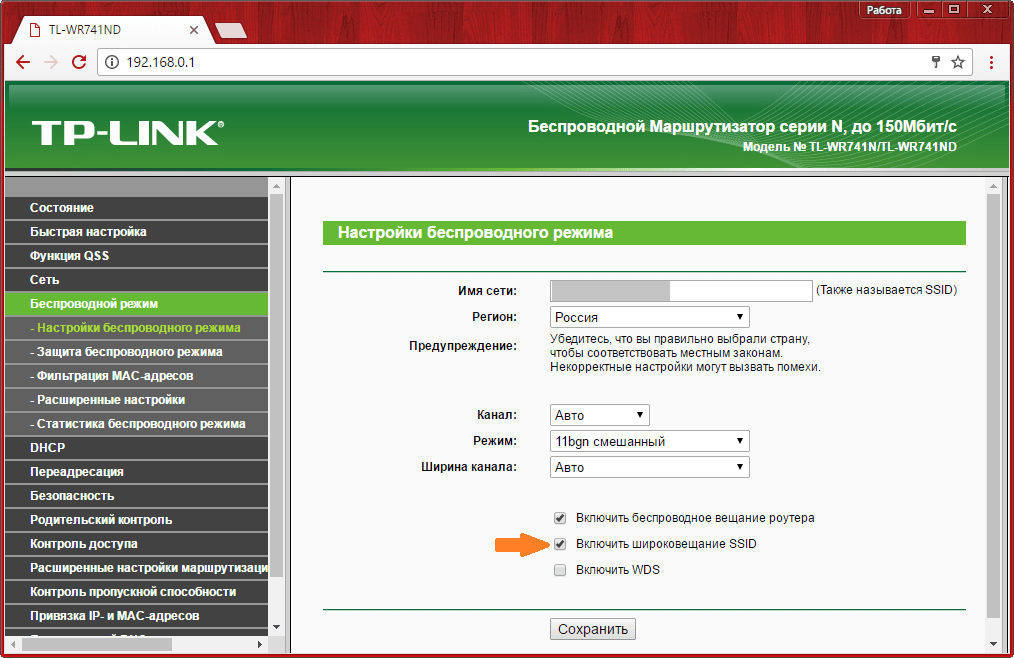Open the Region dropdown showing Россия
Viewport: 1014px width, 658px height.
[649, 317]
